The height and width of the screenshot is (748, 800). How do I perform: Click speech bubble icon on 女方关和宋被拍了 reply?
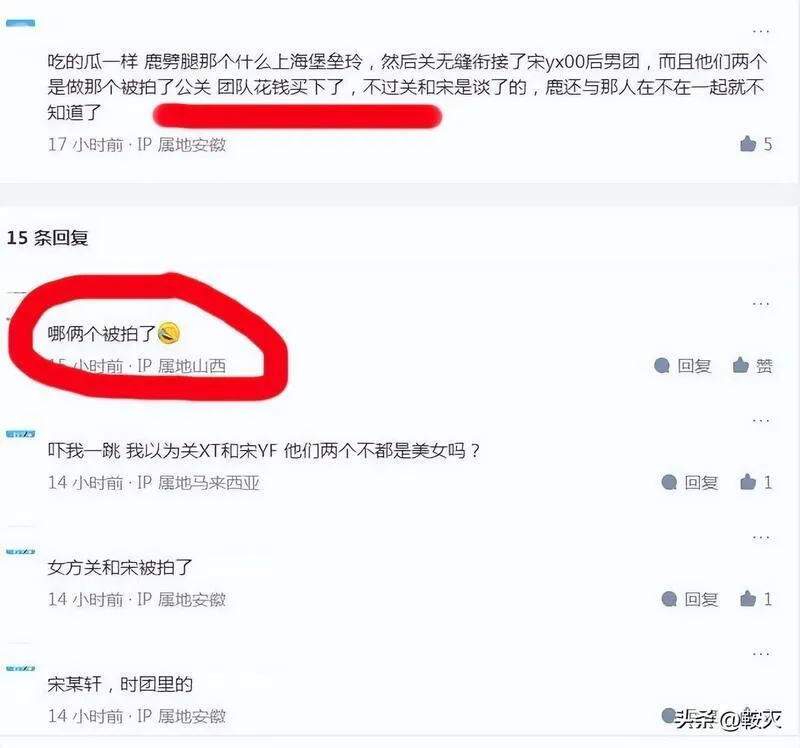pyautogui.click(x=669, y=599)
